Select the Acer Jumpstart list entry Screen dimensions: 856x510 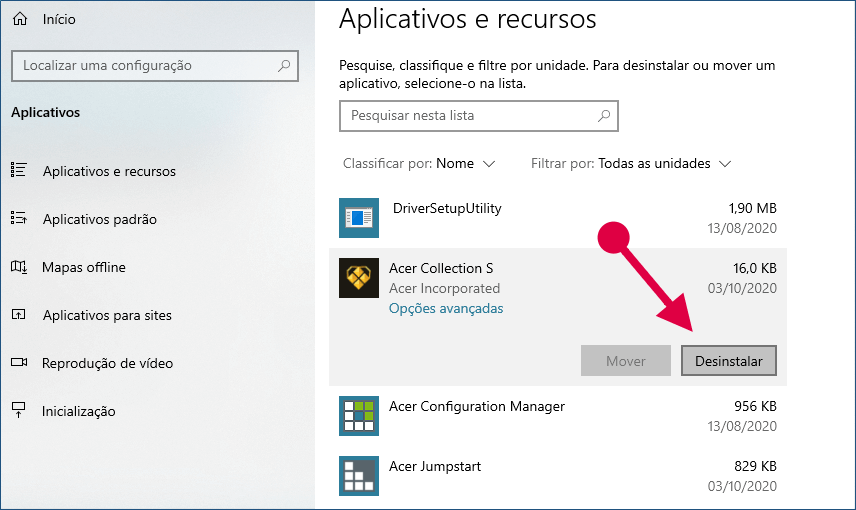pyautogui.click(x=435, y=466)
